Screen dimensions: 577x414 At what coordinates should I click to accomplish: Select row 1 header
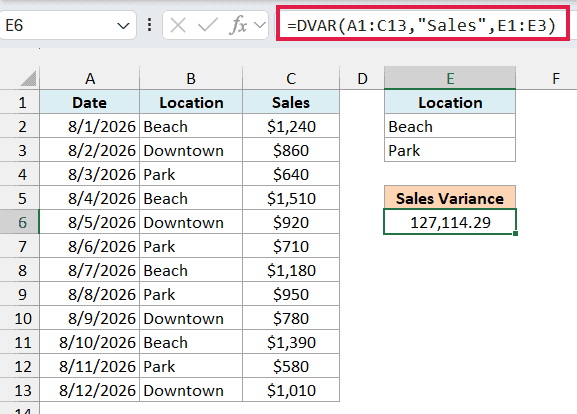click(x=20, y=102)
